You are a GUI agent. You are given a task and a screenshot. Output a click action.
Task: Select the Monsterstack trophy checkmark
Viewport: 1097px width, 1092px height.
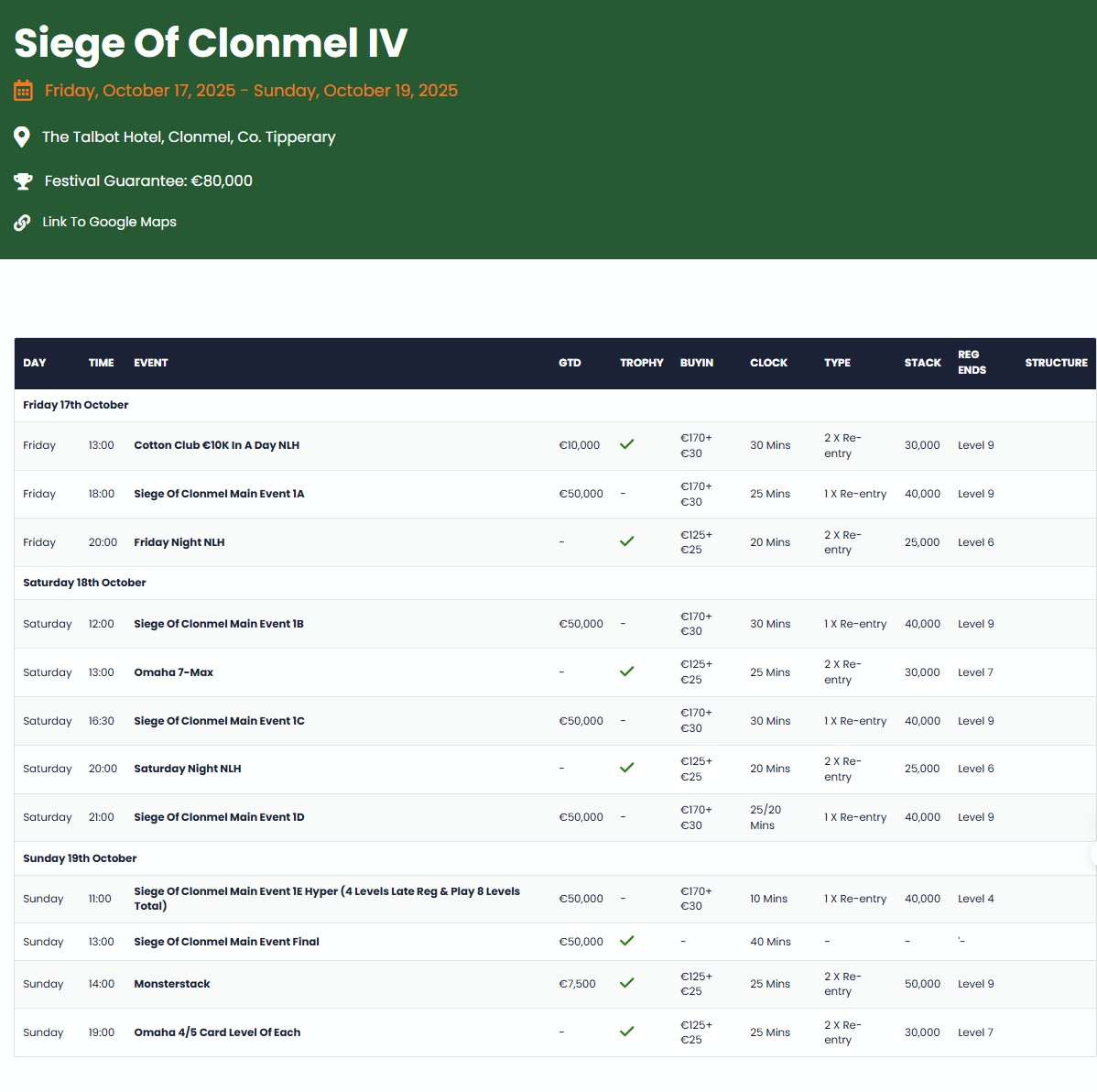click(x=626, y=983)
